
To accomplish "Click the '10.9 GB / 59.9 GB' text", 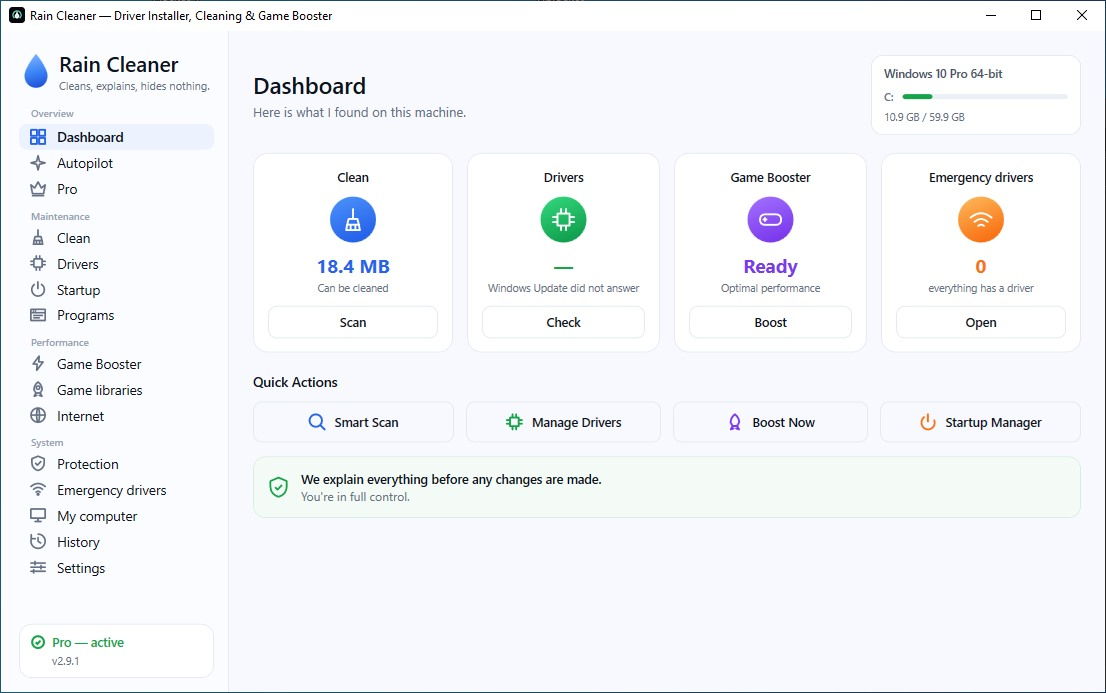I will [x=924, y=117].
